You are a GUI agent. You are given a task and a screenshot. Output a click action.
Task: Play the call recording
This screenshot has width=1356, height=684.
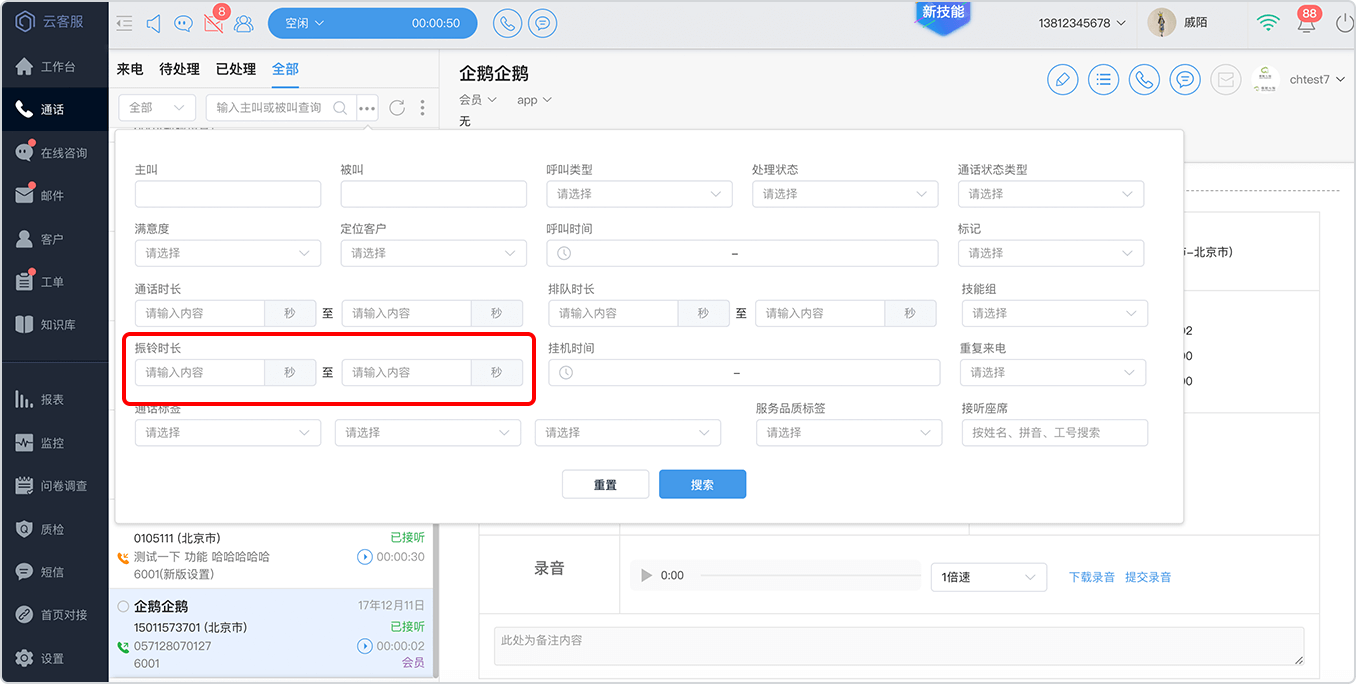point(646,575)
